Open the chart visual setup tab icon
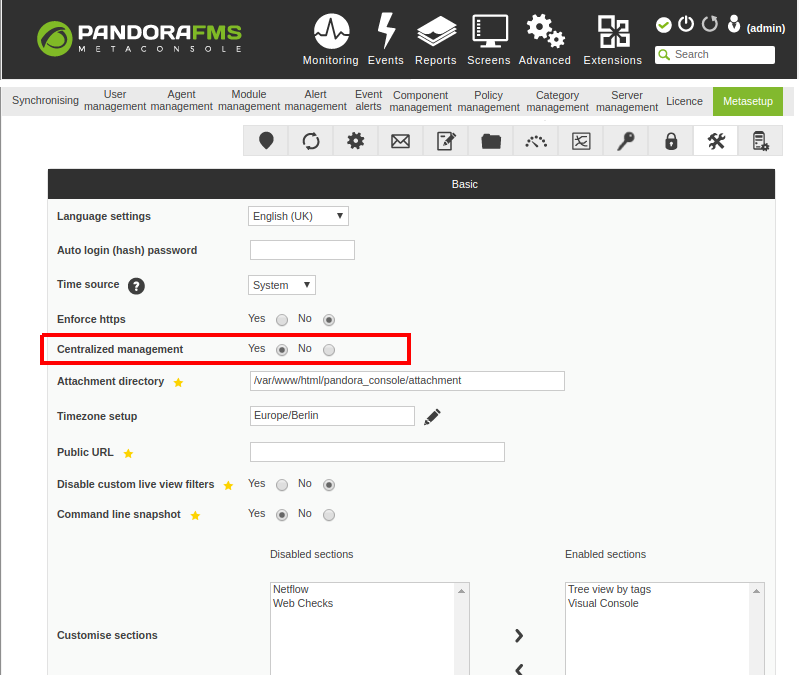The height and width of the screenshot is (675, 800). pos(581,141)
